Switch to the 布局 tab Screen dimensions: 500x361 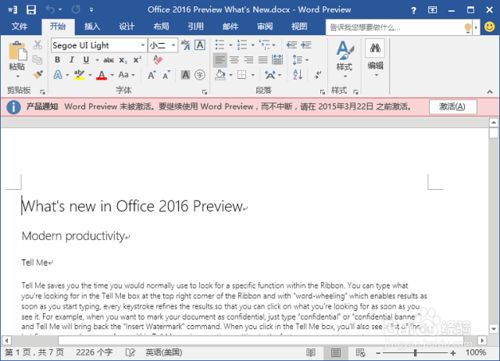(x=161, y=26)
